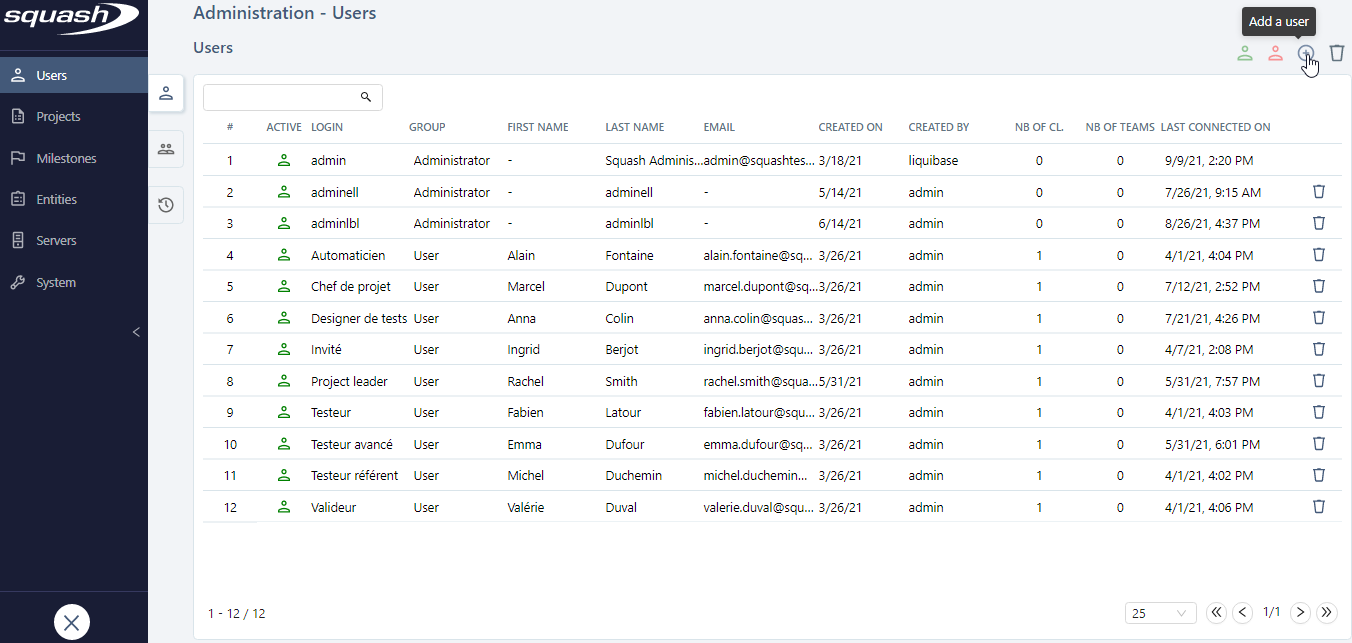Click inside the user search field
Screen dimensions: 1352x643
[x=280, y=97]
